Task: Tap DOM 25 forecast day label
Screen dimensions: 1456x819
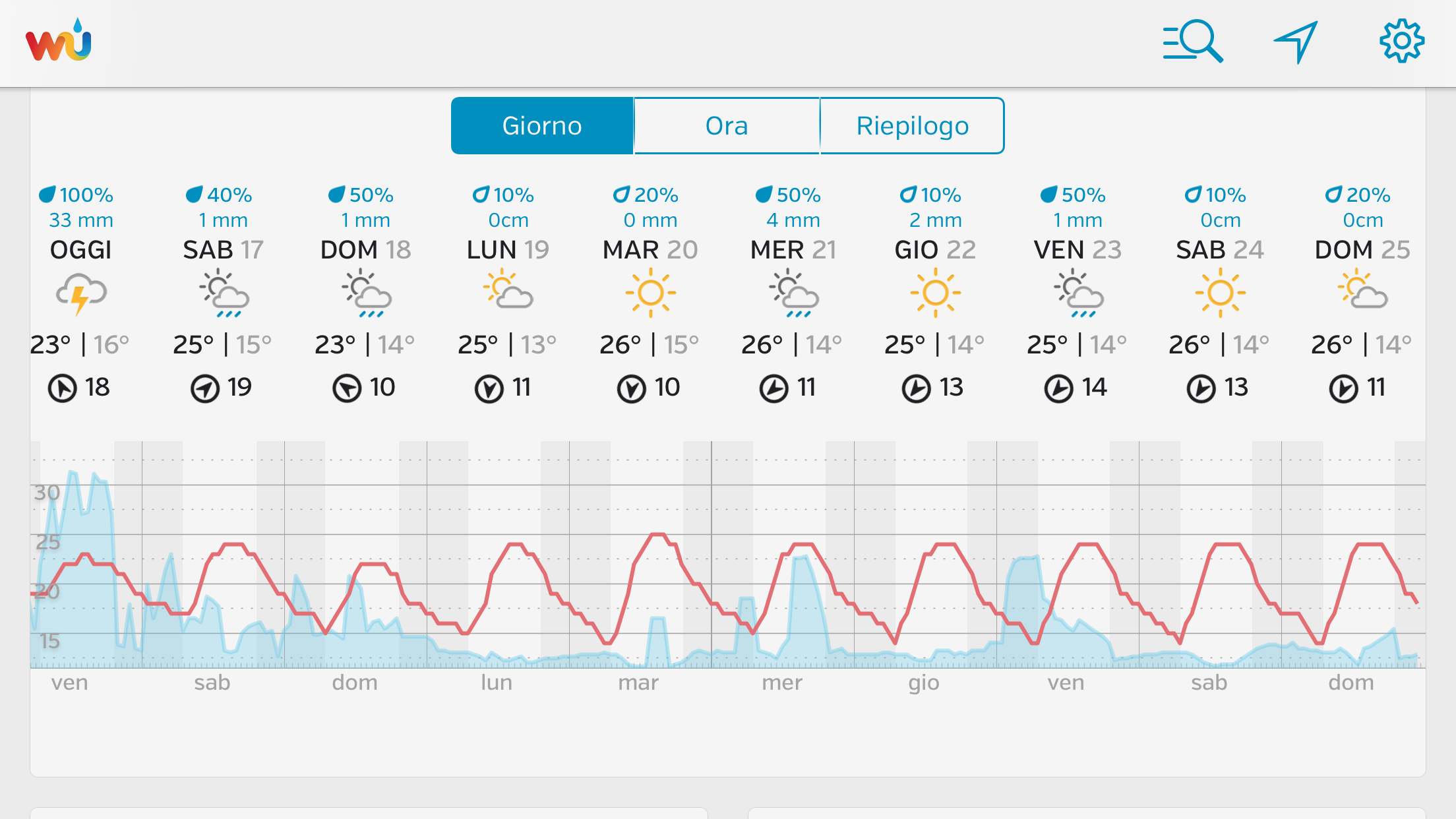Action: (1362, 250)
